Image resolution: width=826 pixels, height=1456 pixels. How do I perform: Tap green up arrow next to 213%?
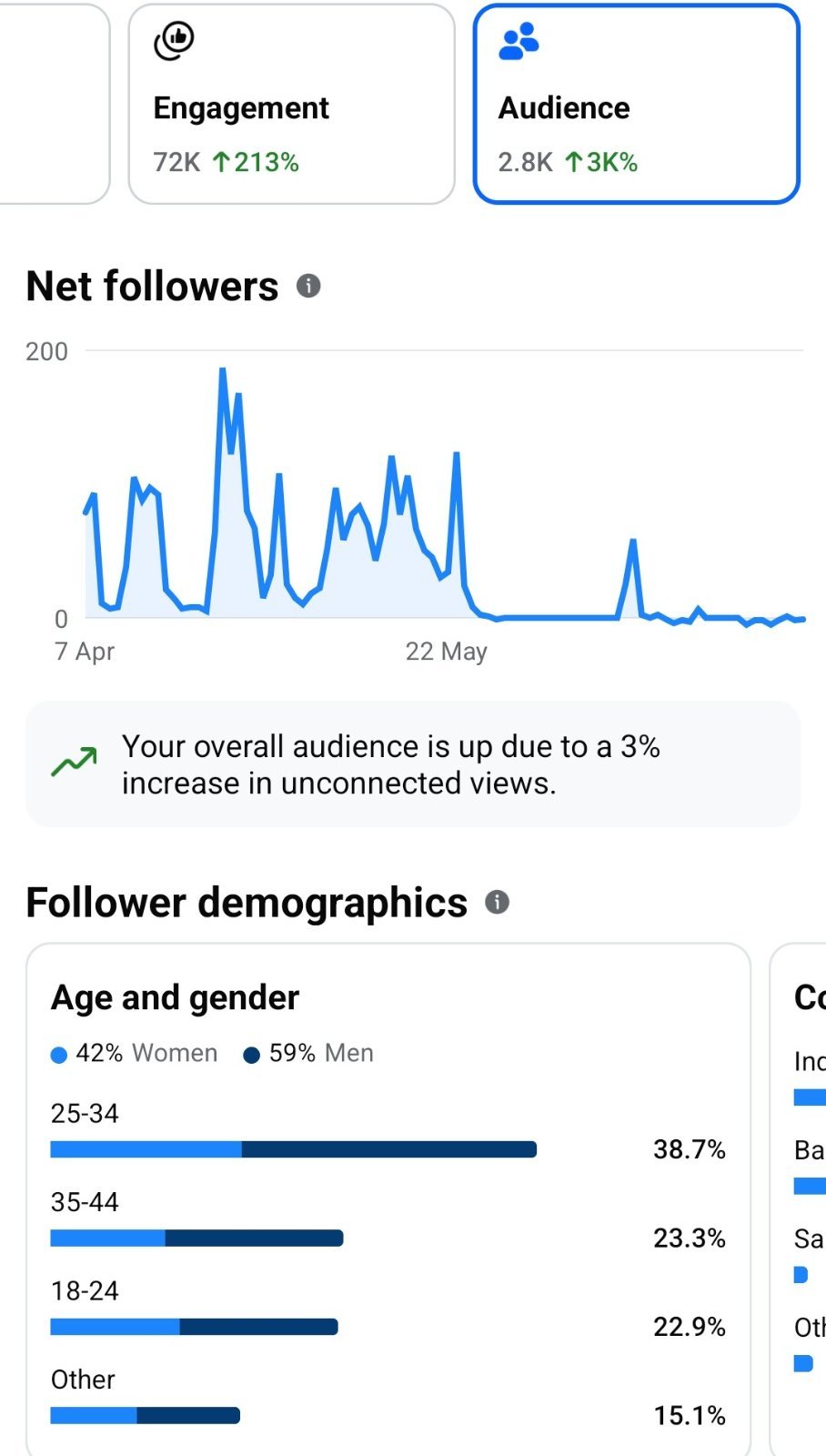point(221,162)
